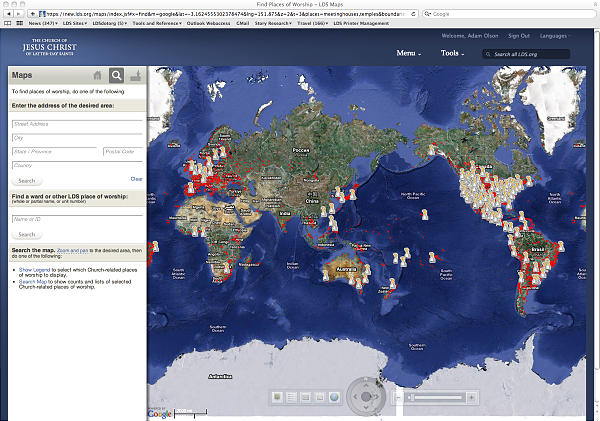Click the Sign Out link

click(x=519, y=35)
